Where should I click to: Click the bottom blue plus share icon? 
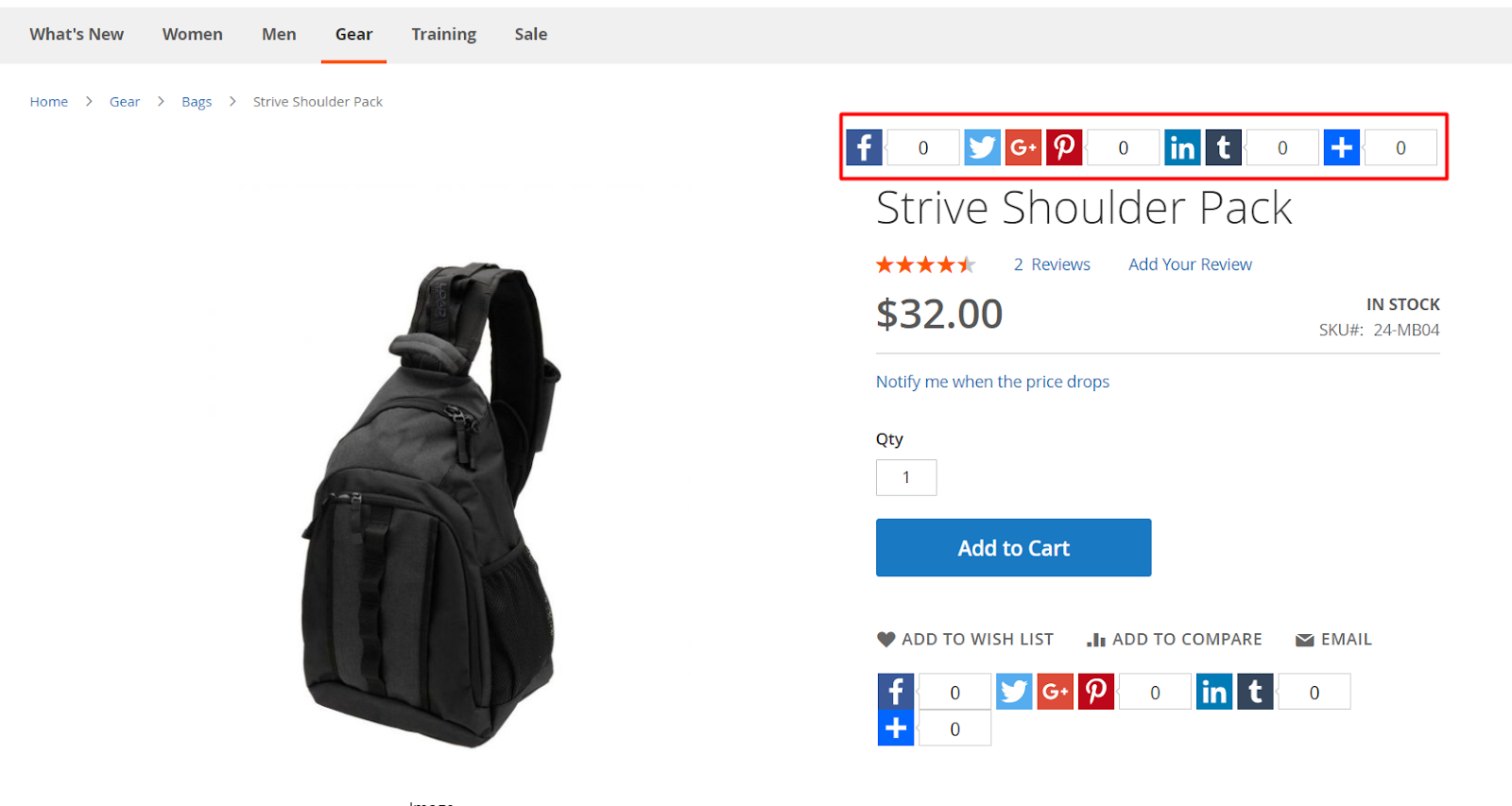coord(896,729)
